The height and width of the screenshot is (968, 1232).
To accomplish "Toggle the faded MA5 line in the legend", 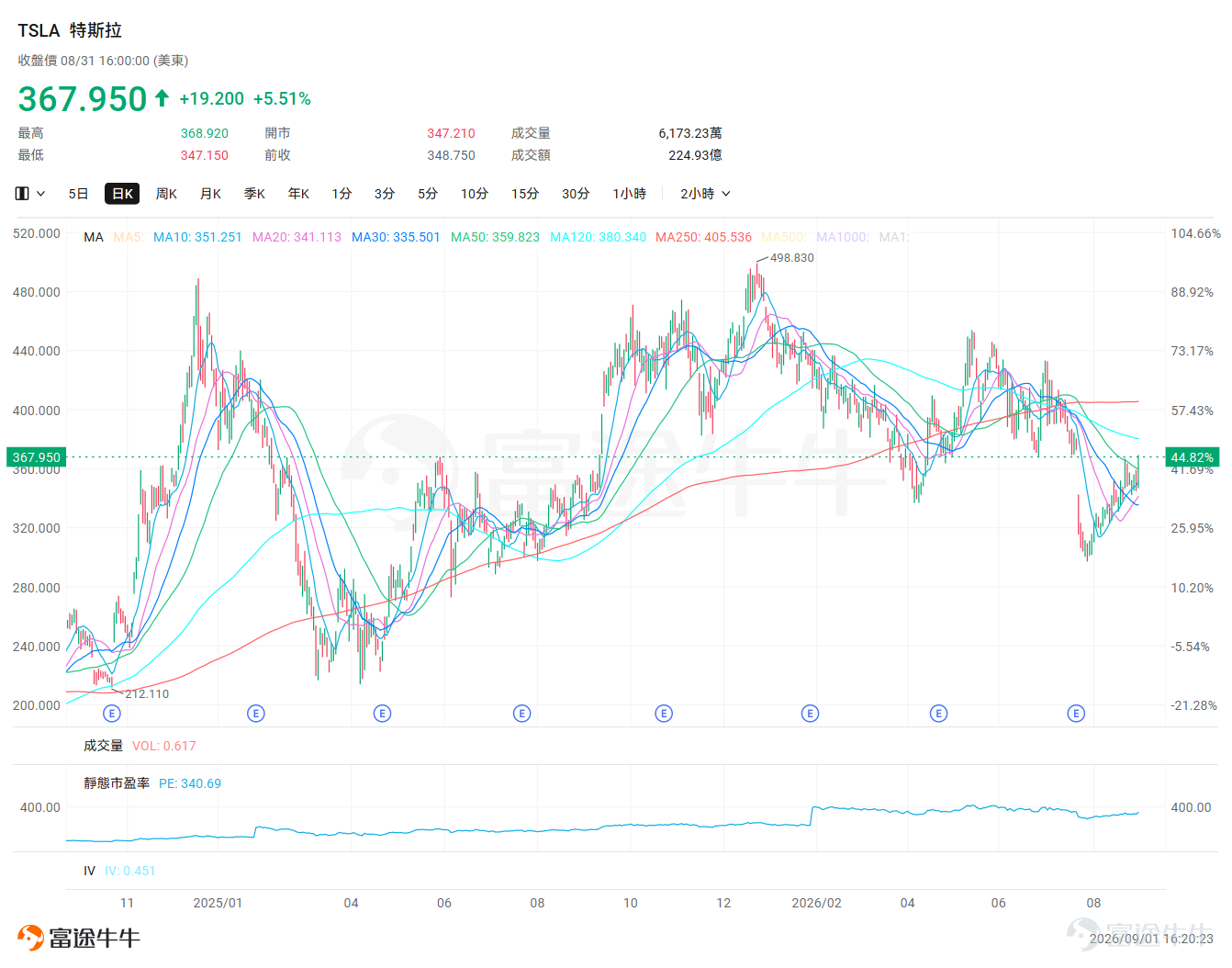I will (x=129, y=237).
